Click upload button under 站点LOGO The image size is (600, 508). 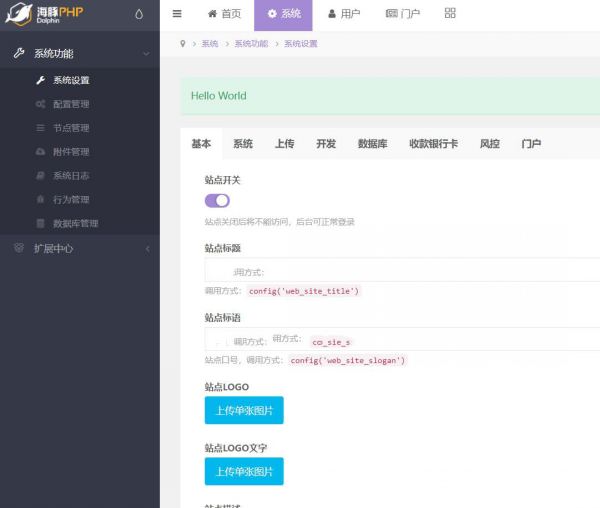(244, 411)
